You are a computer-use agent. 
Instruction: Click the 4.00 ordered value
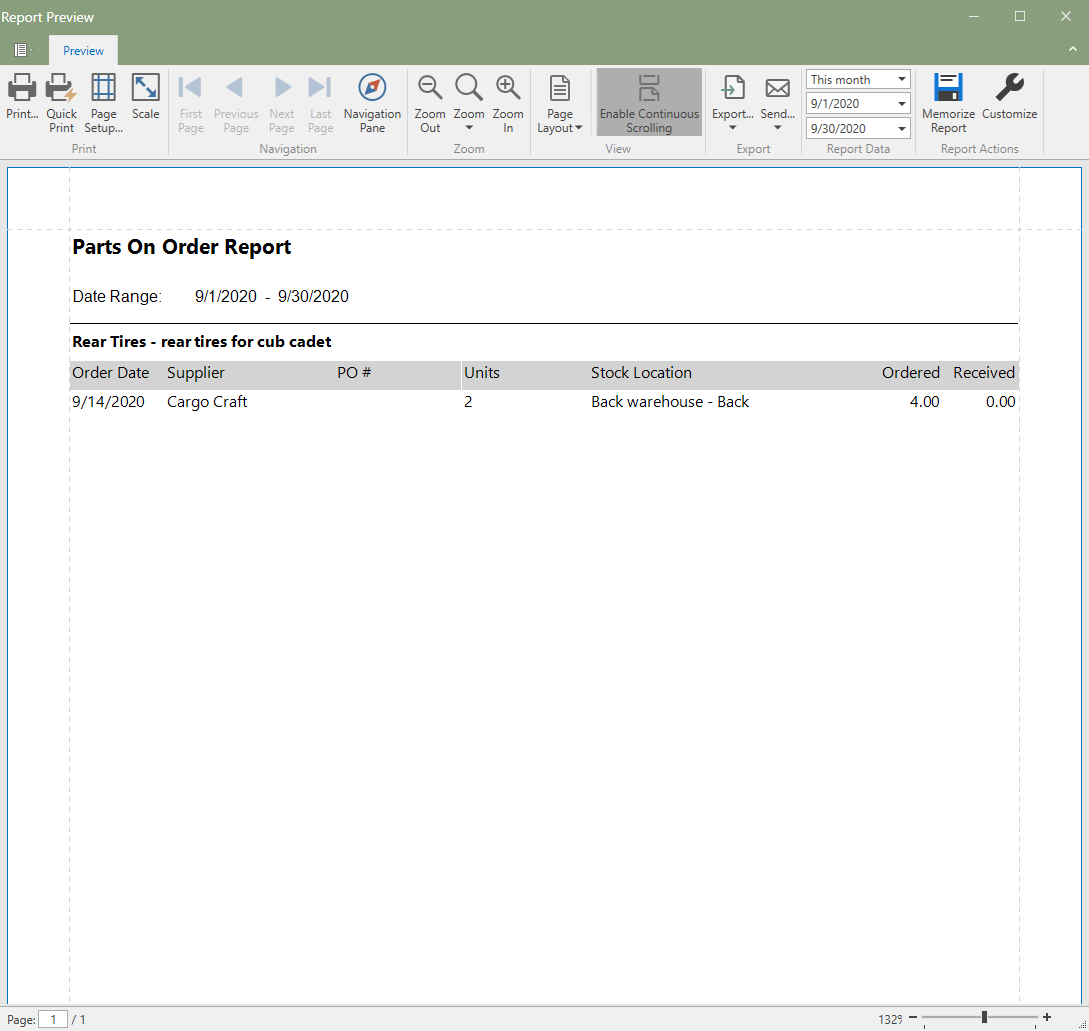[x=924, y=402]
